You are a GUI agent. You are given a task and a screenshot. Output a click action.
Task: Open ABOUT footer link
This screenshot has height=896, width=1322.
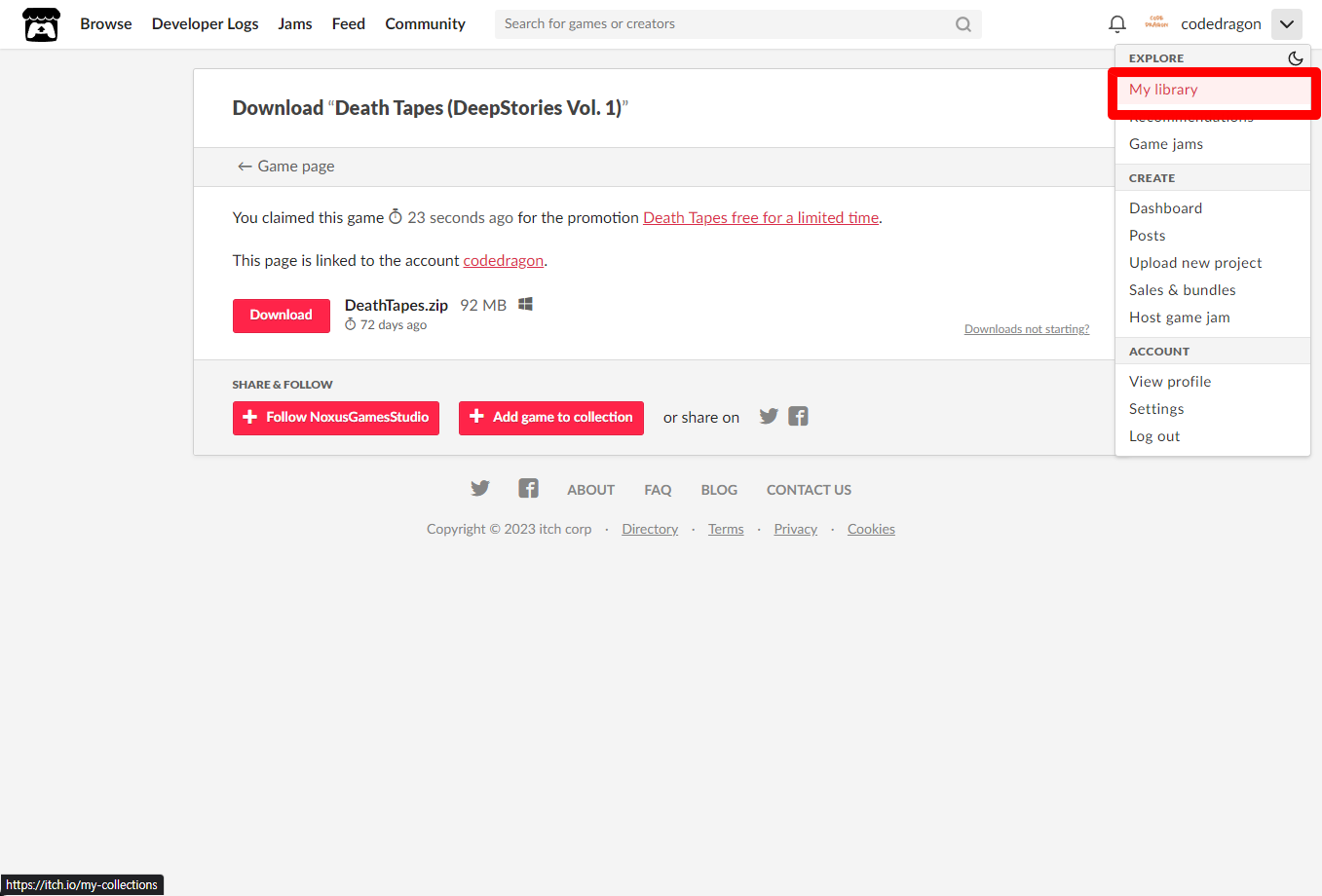click(x=591, y=490)
